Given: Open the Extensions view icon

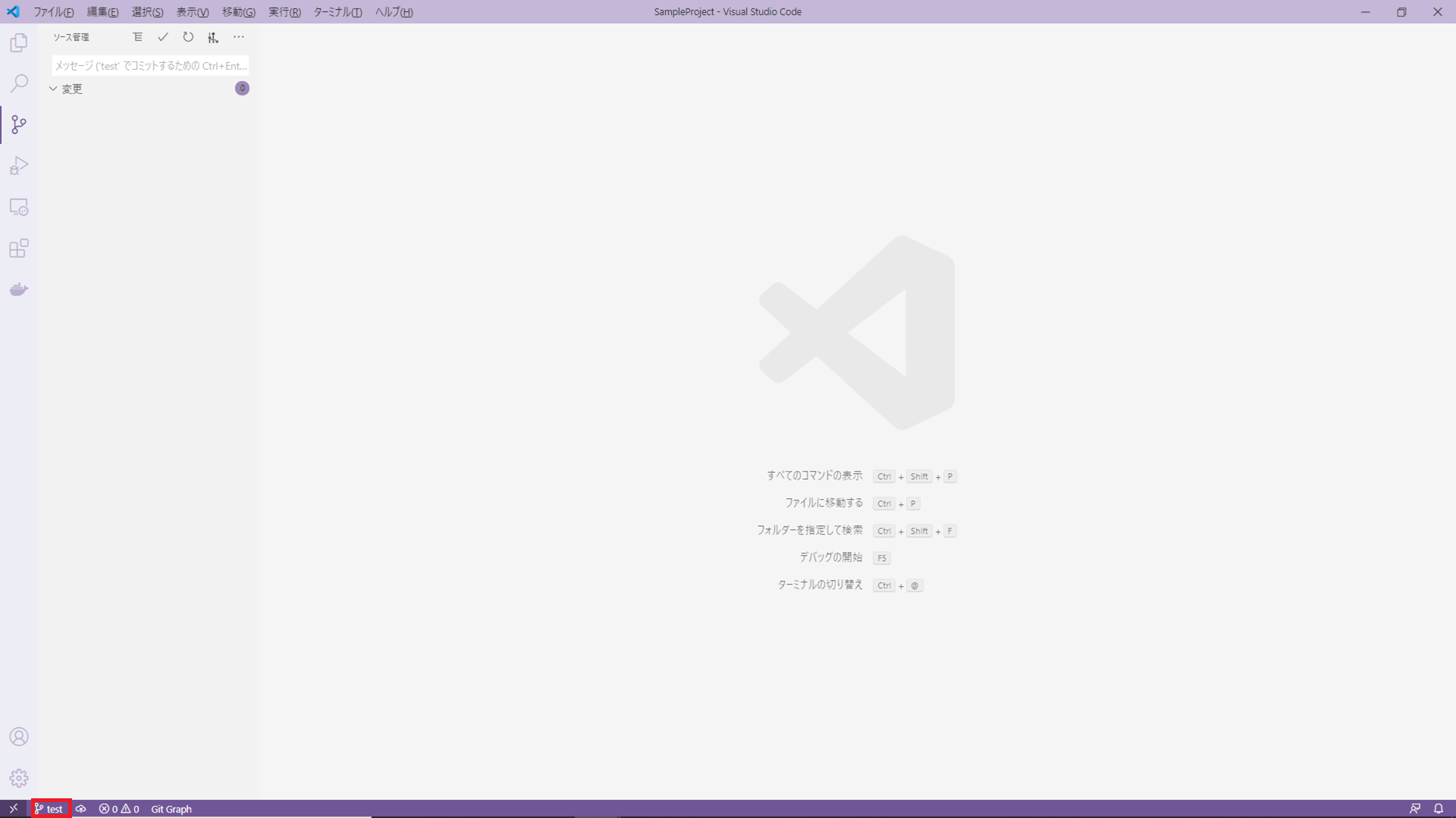Looking at the screenshot, I should tap(19, 248).
